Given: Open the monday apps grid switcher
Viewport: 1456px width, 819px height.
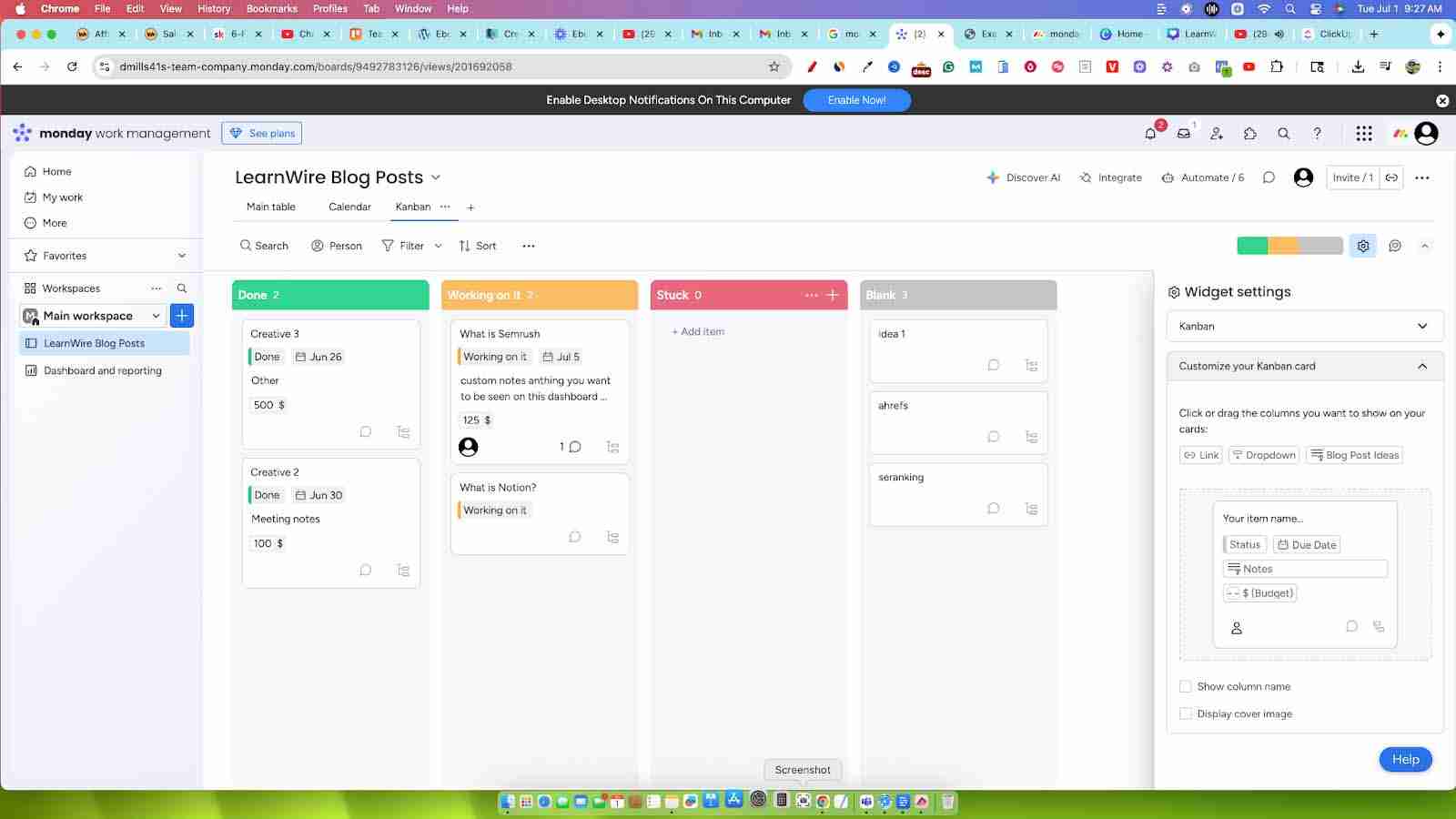Looking at the screenshot, I should [x=1364, y=133].
